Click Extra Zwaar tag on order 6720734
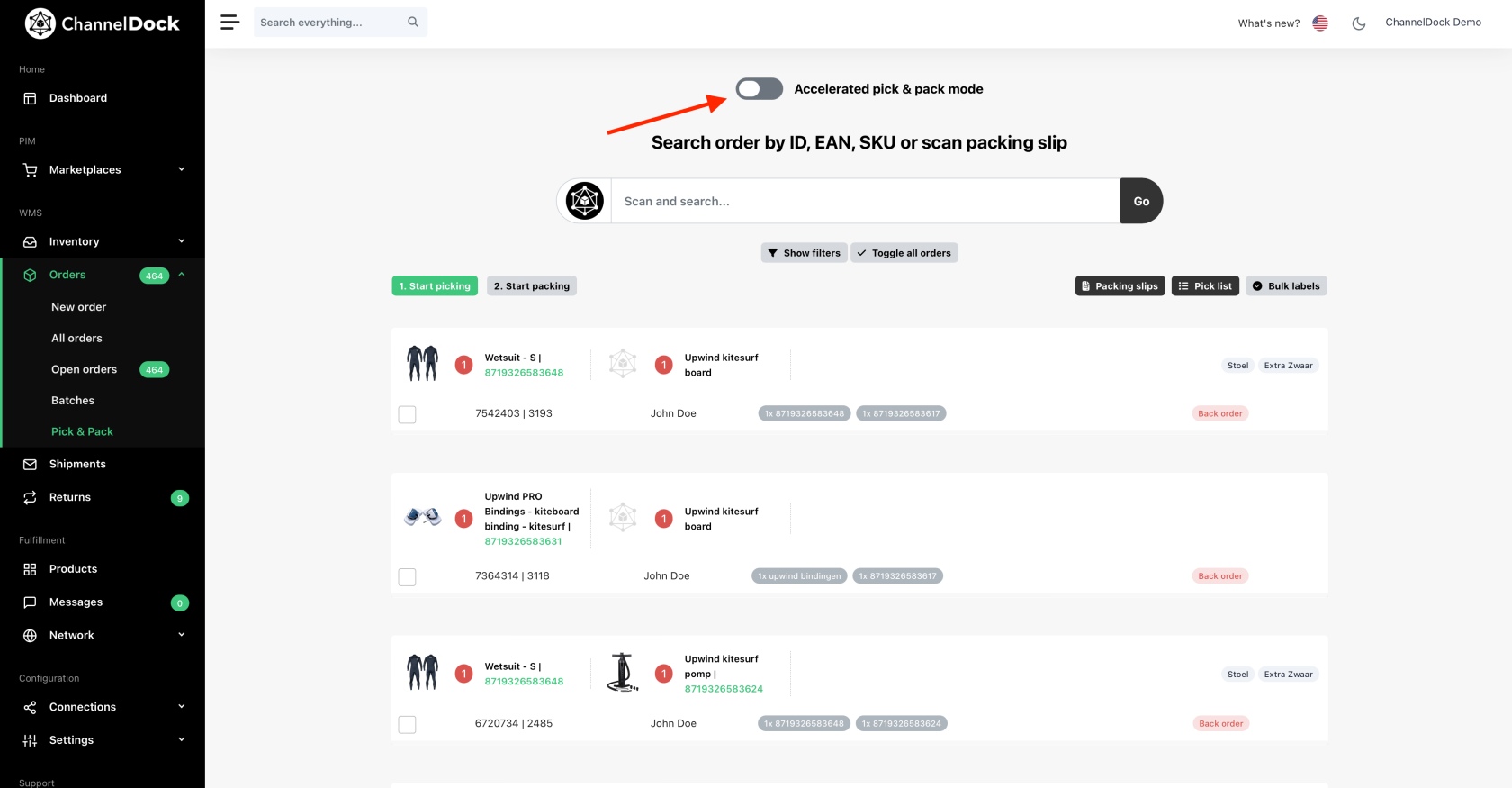Image resolution: width=1512 pixels, height=788 pixels. [x=1288, y=675]
